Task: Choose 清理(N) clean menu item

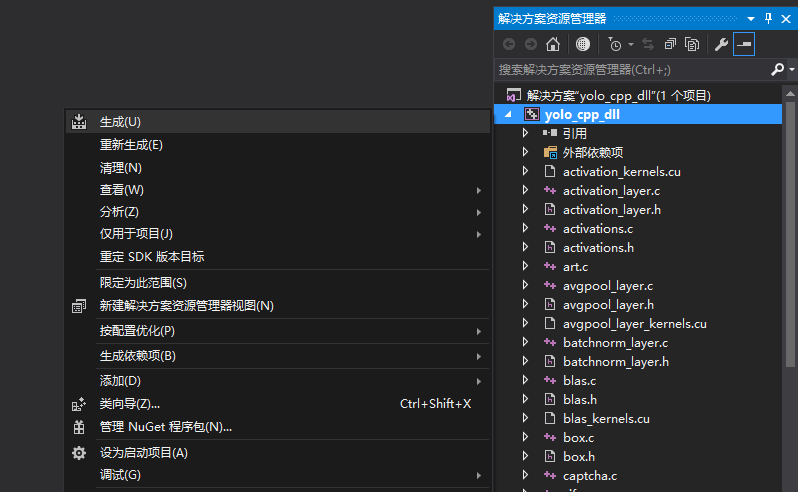Action: 278,168
